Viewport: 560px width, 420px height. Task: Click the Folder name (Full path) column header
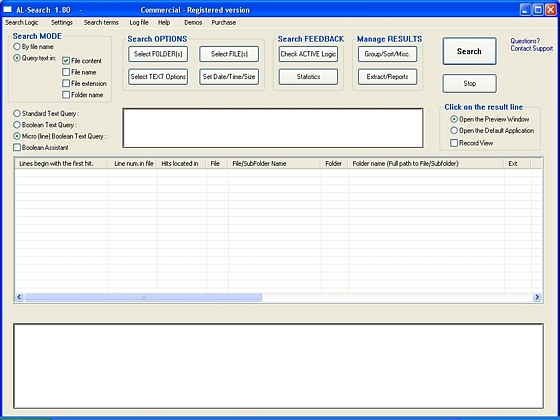pos(426,164)
